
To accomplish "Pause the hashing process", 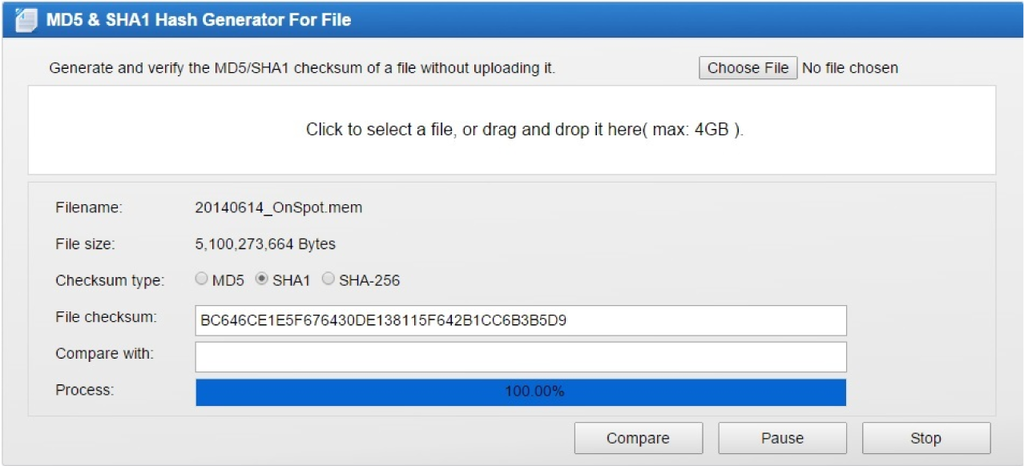I will pos(782,438).
